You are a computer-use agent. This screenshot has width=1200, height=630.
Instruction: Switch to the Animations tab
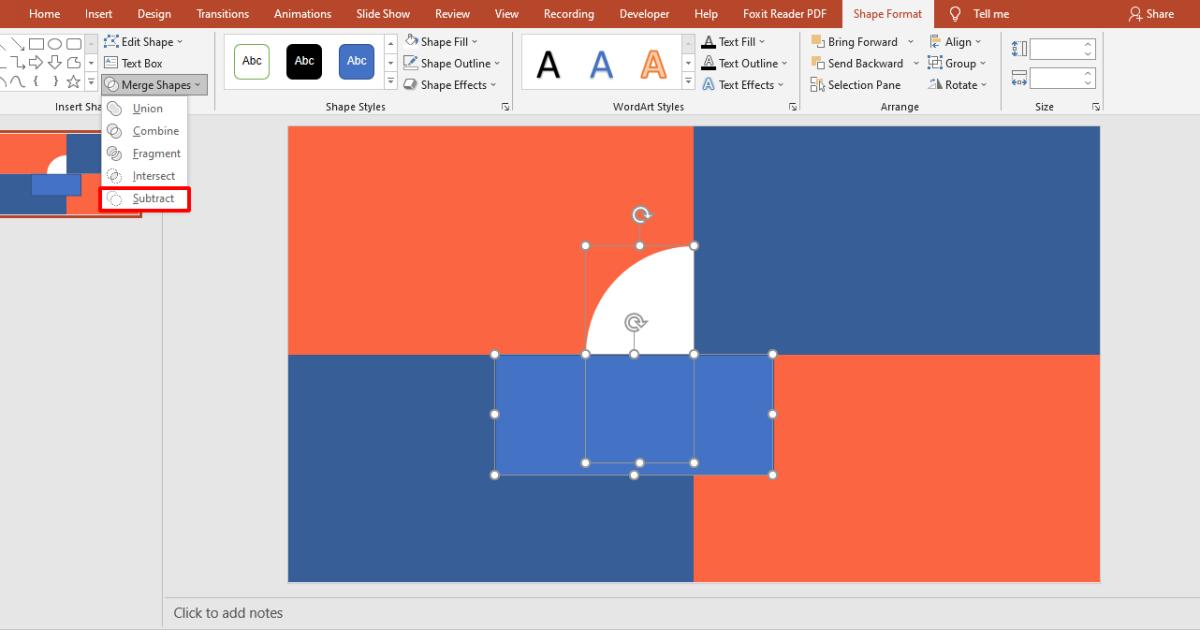click(302, 13)
